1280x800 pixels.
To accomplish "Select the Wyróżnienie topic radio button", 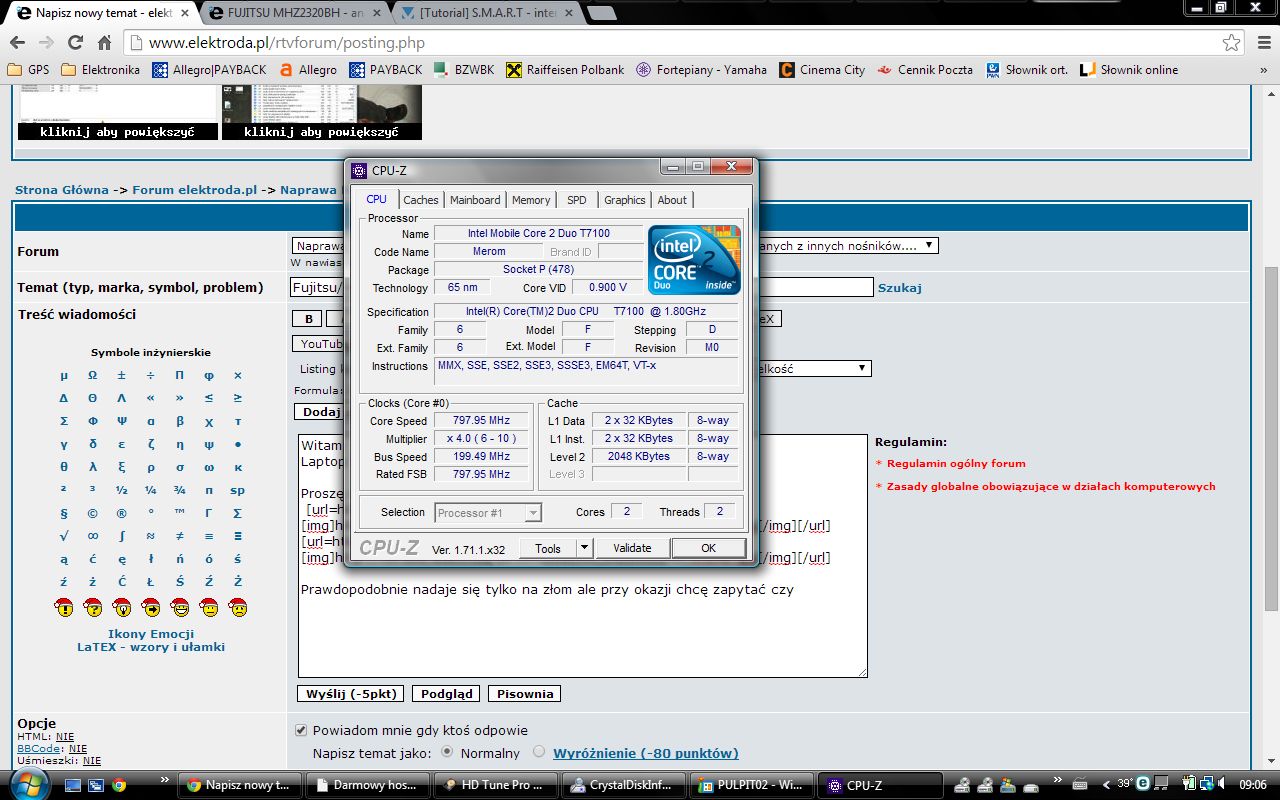I will [539, 752].
